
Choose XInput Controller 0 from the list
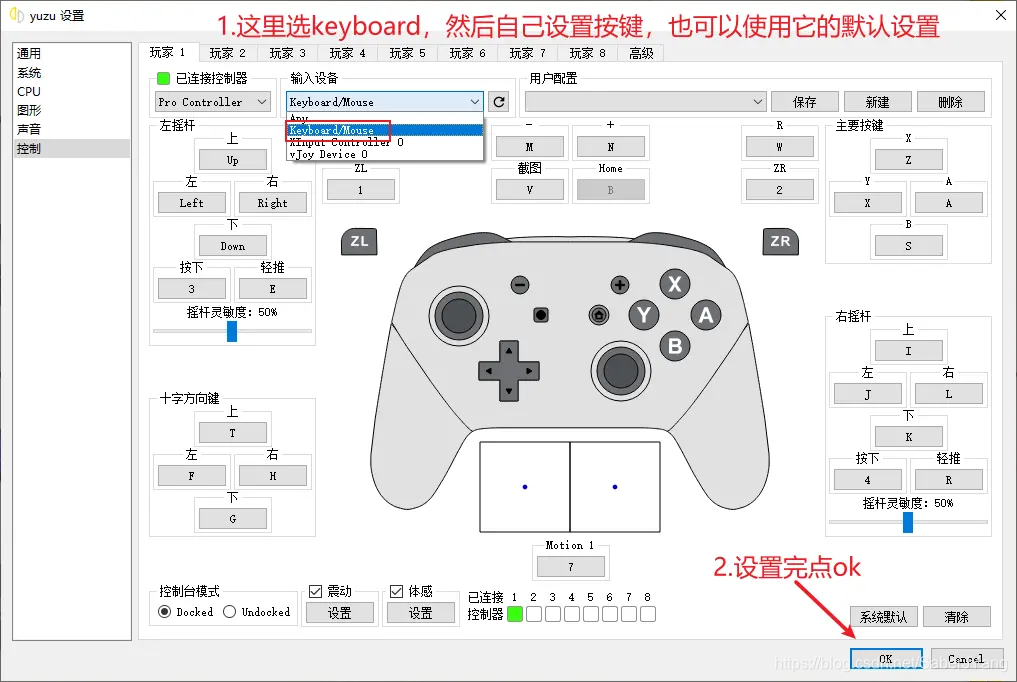click(385, 142)
